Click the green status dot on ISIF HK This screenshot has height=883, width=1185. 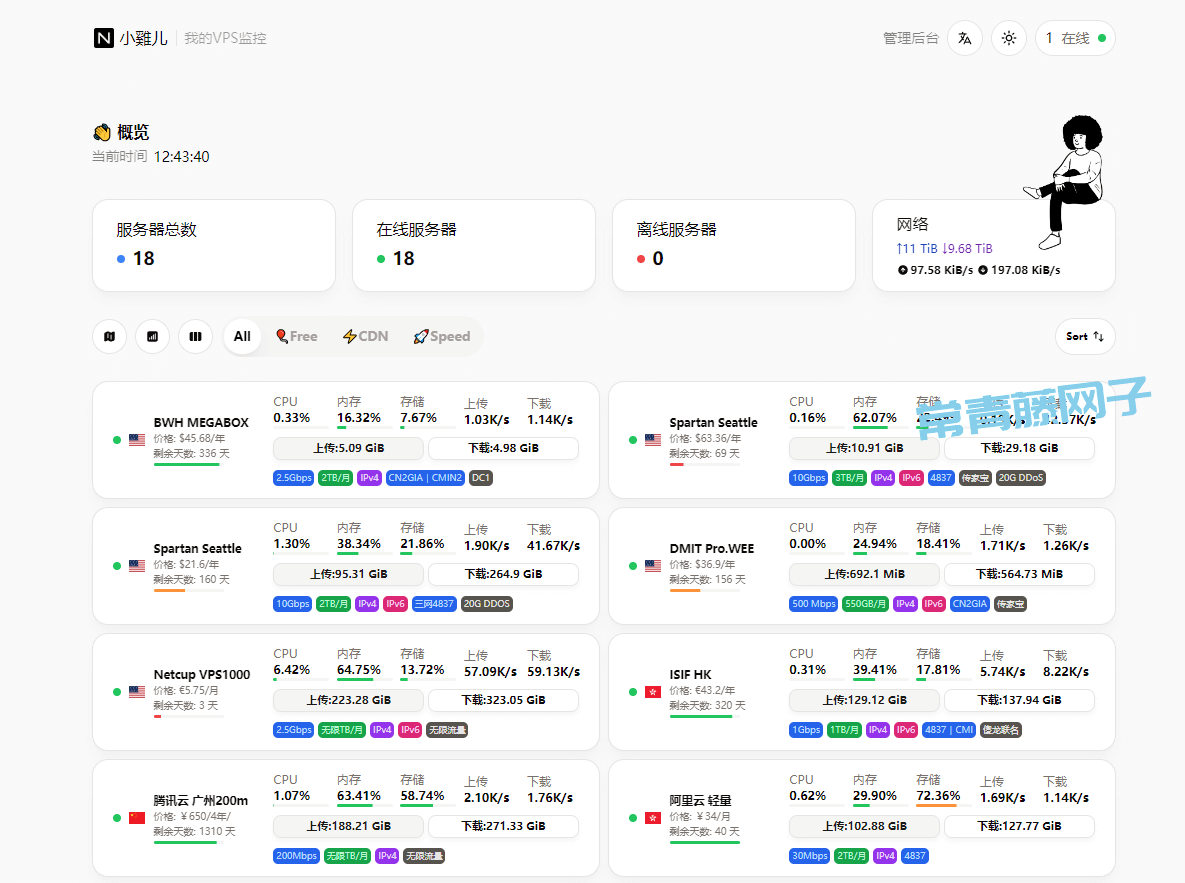pos(633,692)
